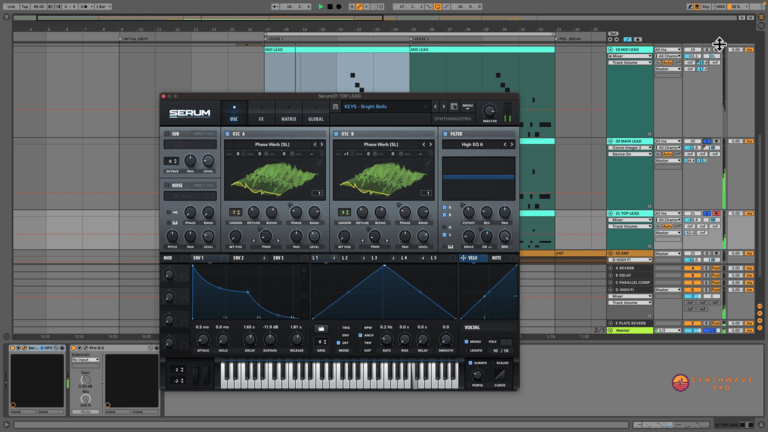
Task: Toggle MIDI map mode button
Action: click(720, 7)
